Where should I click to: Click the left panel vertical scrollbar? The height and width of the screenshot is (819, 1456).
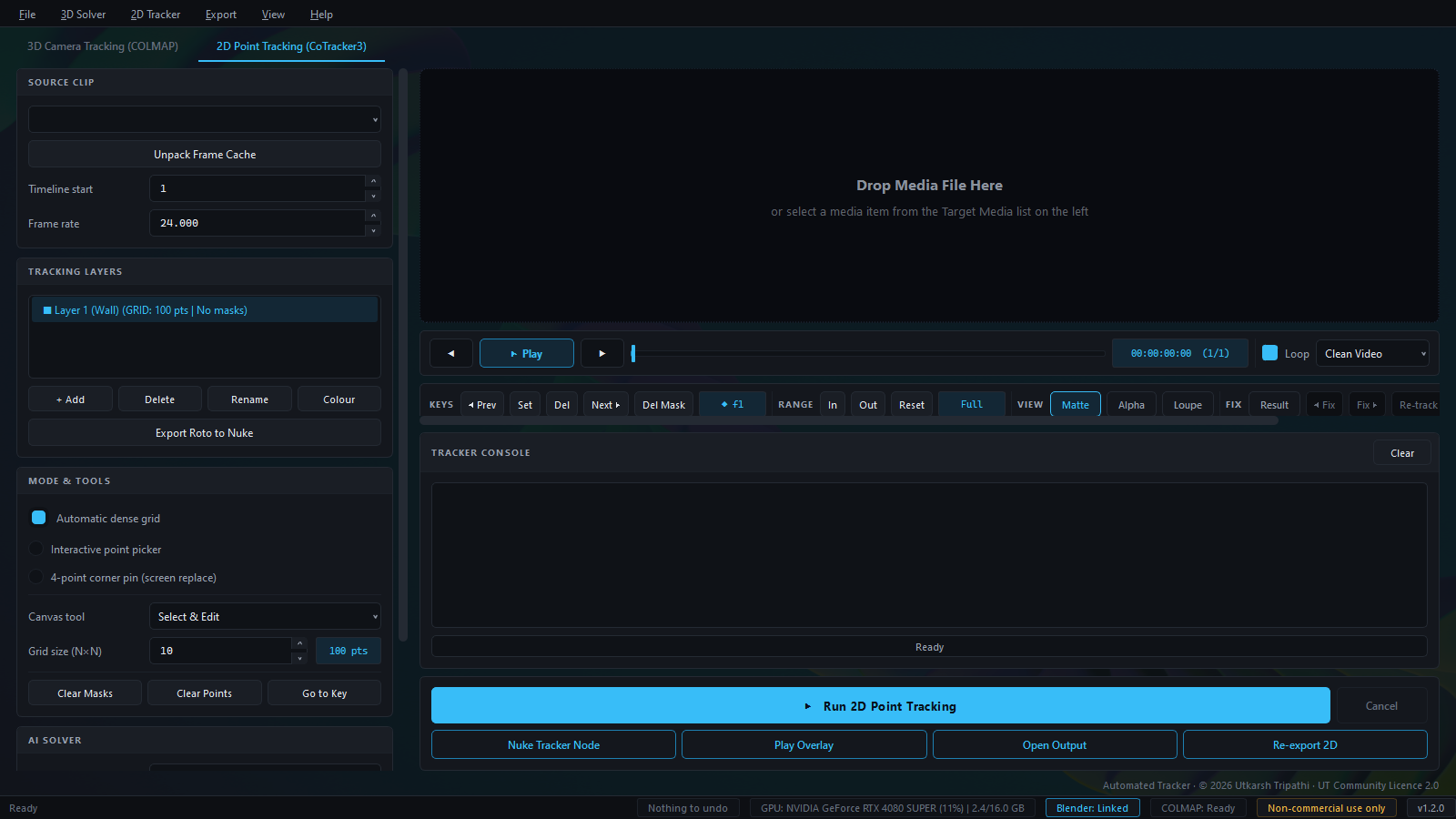(x=403, y=355)
